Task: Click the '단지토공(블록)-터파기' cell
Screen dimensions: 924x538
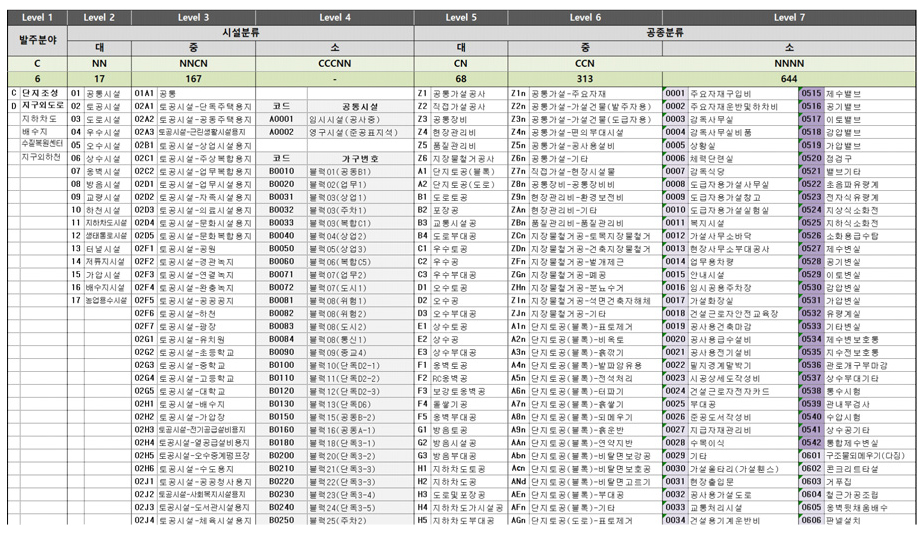Action: tap(595, 391)
